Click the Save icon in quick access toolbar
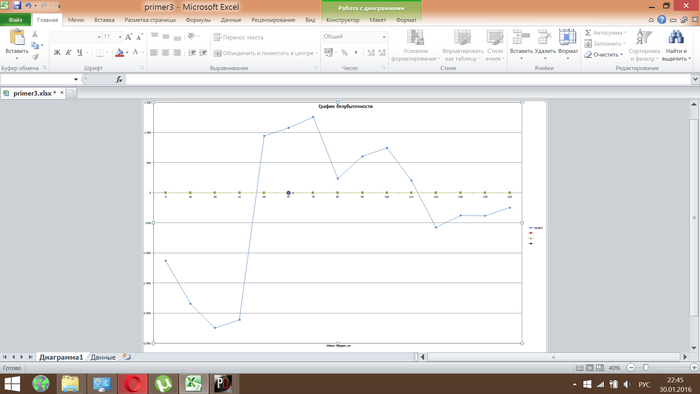 point(17,6)
